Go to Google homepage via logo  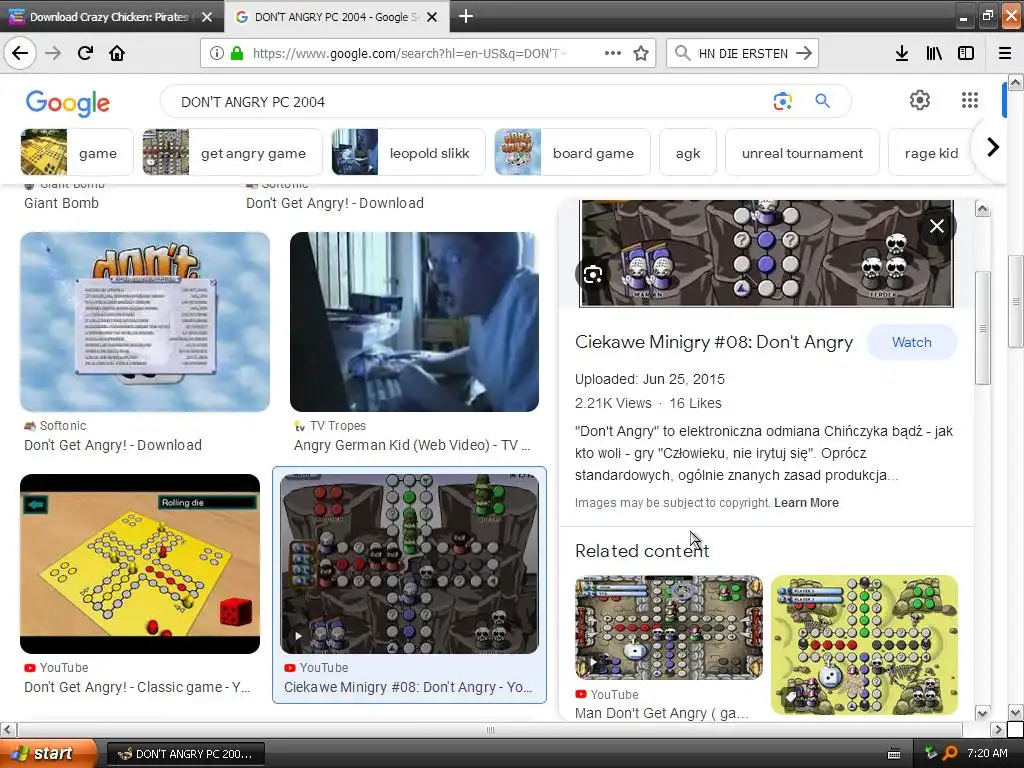68,103
